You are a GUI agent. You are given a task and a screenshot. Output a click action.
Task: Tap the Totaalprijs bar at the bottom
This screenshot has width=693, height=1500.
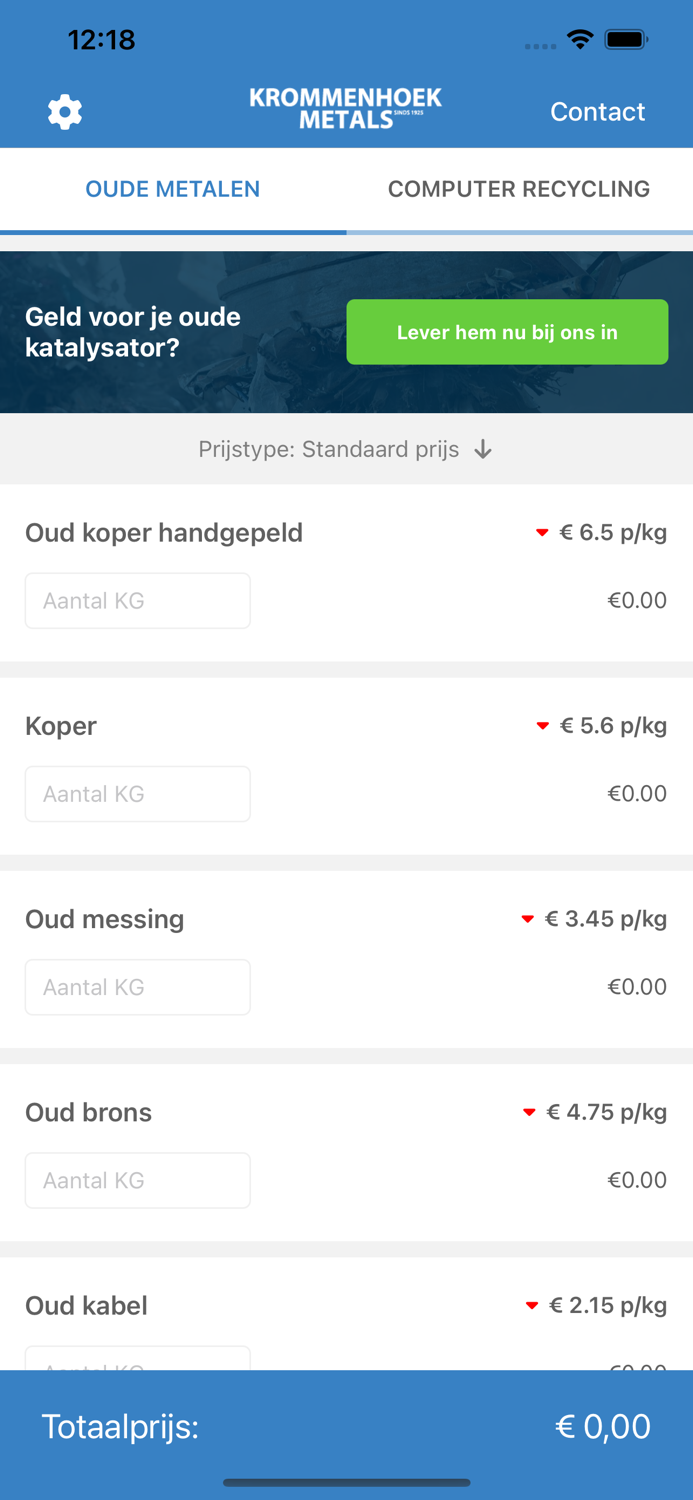346,1426
